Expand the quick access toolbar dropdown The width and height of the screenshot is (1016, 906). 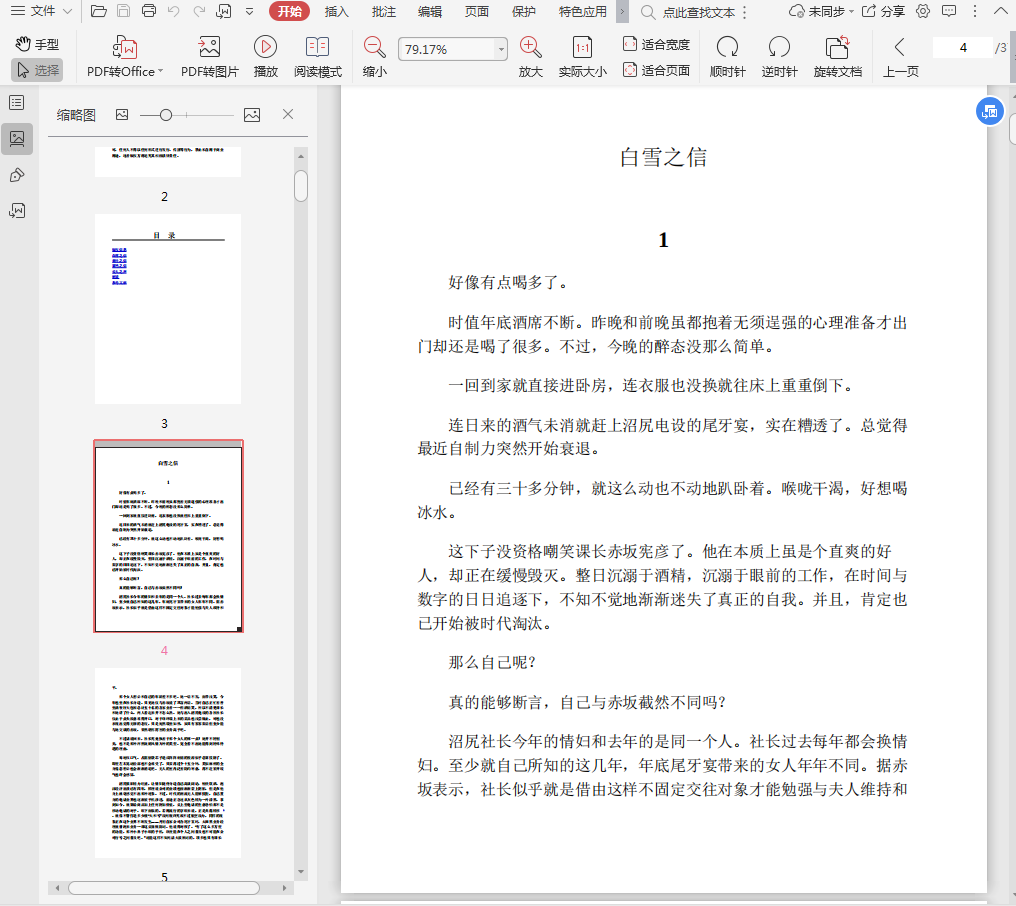[249, 12]
